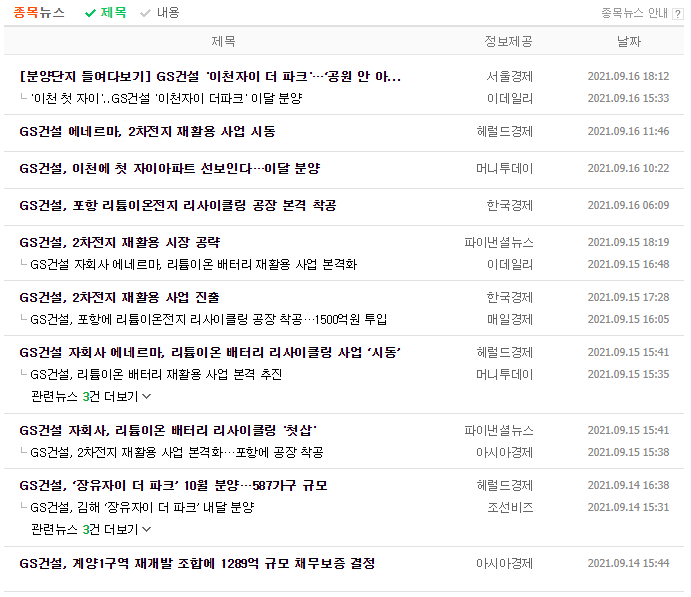Click the 정보제공 column header
This screenshot has width=691, height=597.
click(508, 41)
